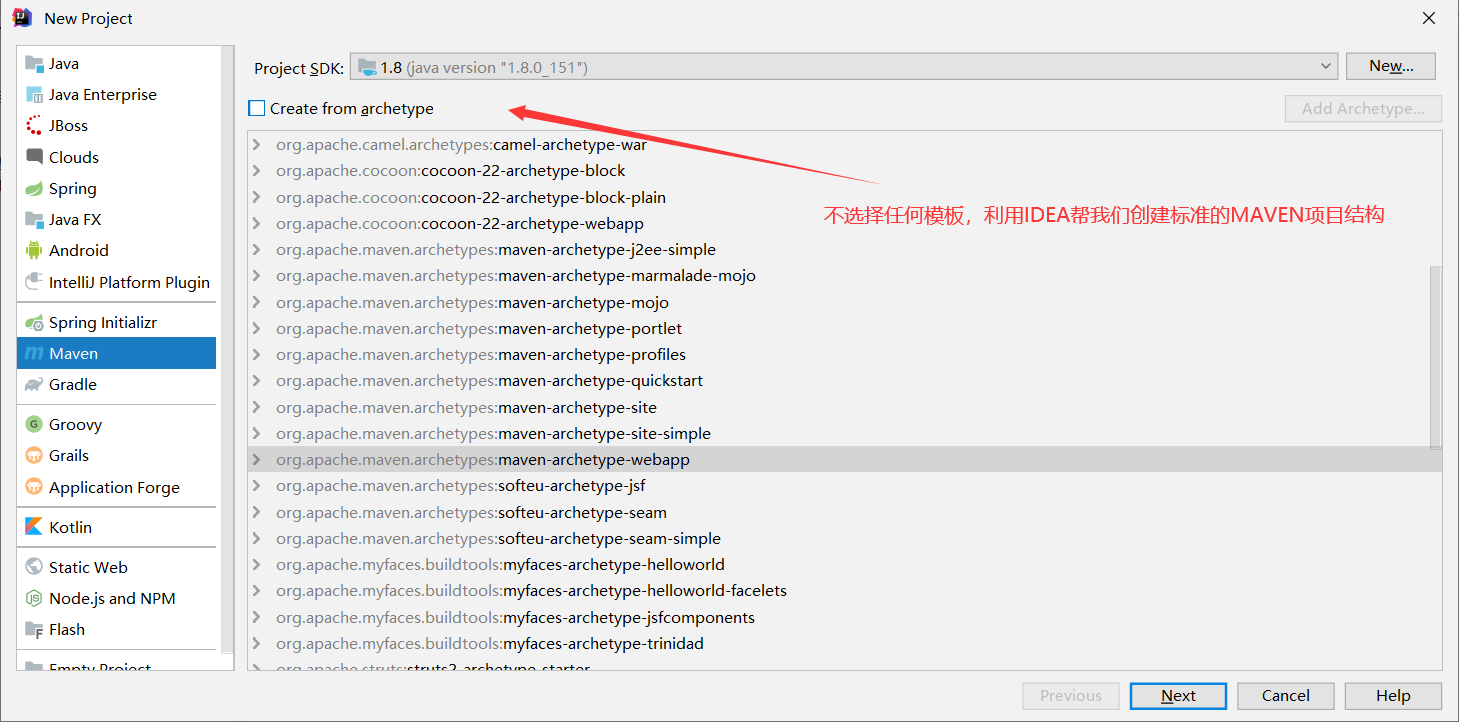
Task: Choose the Kotlin project icon
Action: [34, 527]
